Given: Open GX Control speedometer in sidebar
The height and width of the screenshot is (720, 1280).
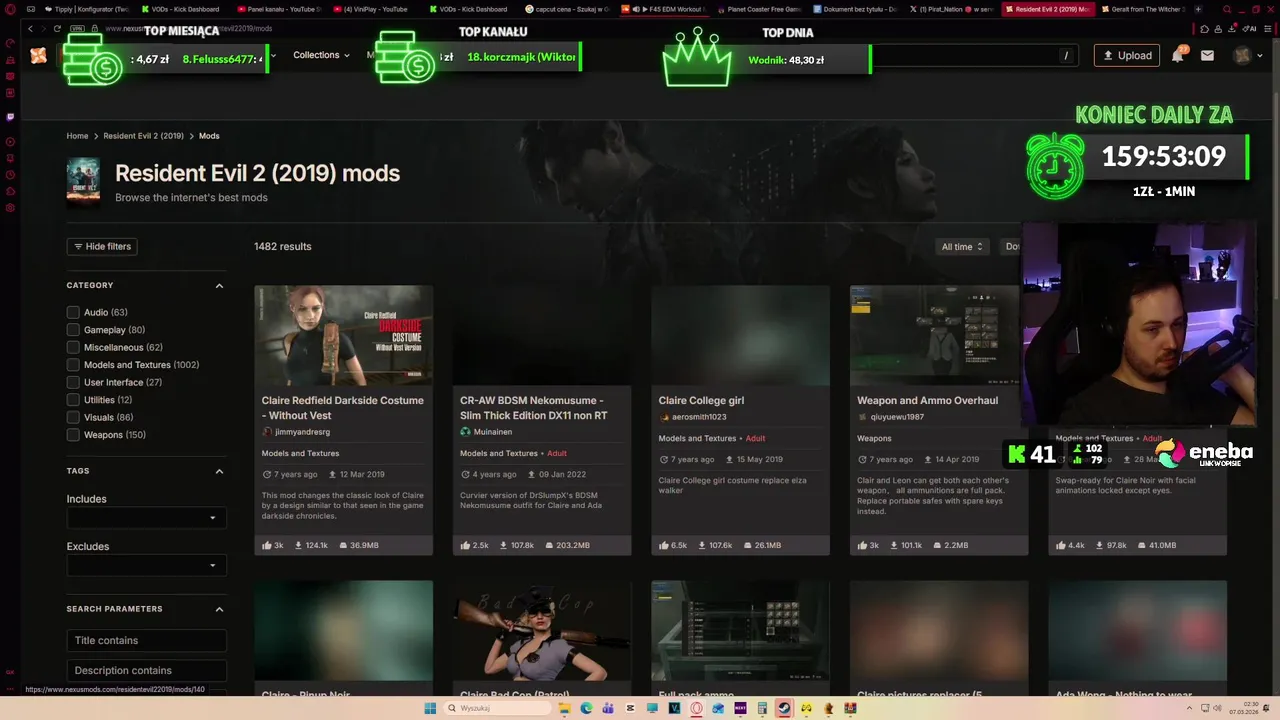Looking at the screenshot, I should pos(10,44).
